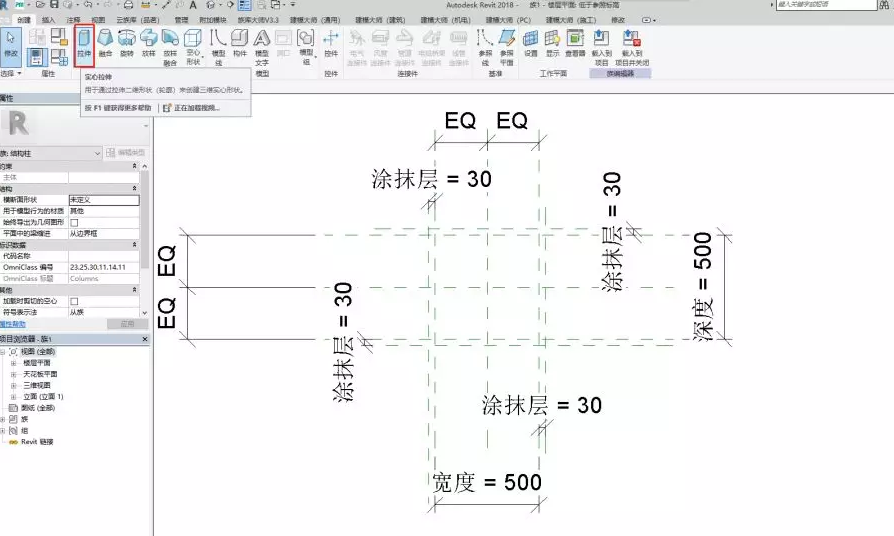Screen dimensions: 894x536
Task: Click the 控件 (Control) tool
Action: (331, 43)
